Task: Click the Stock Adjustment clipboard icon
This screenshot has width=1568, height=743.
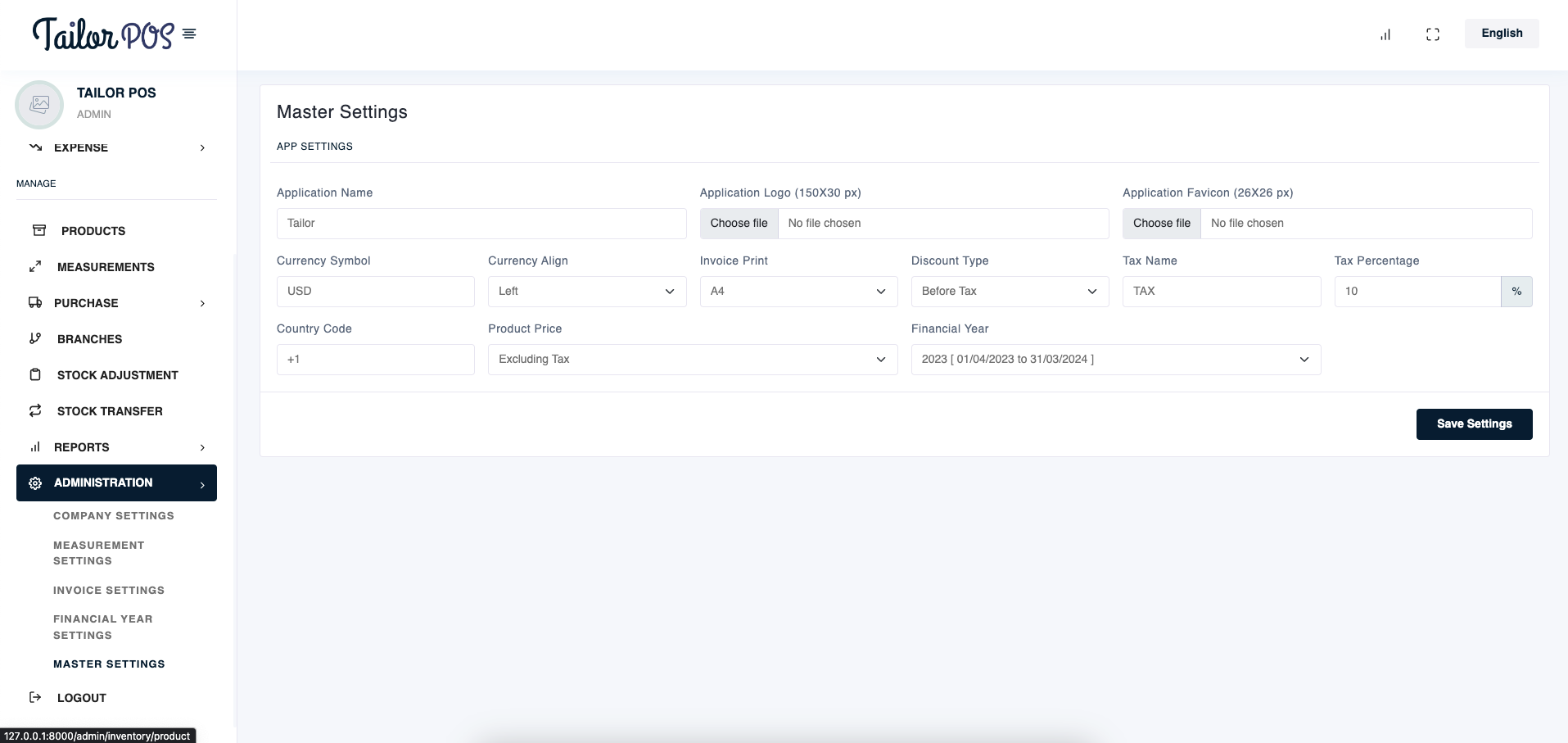Action: [x=35, y=374]
